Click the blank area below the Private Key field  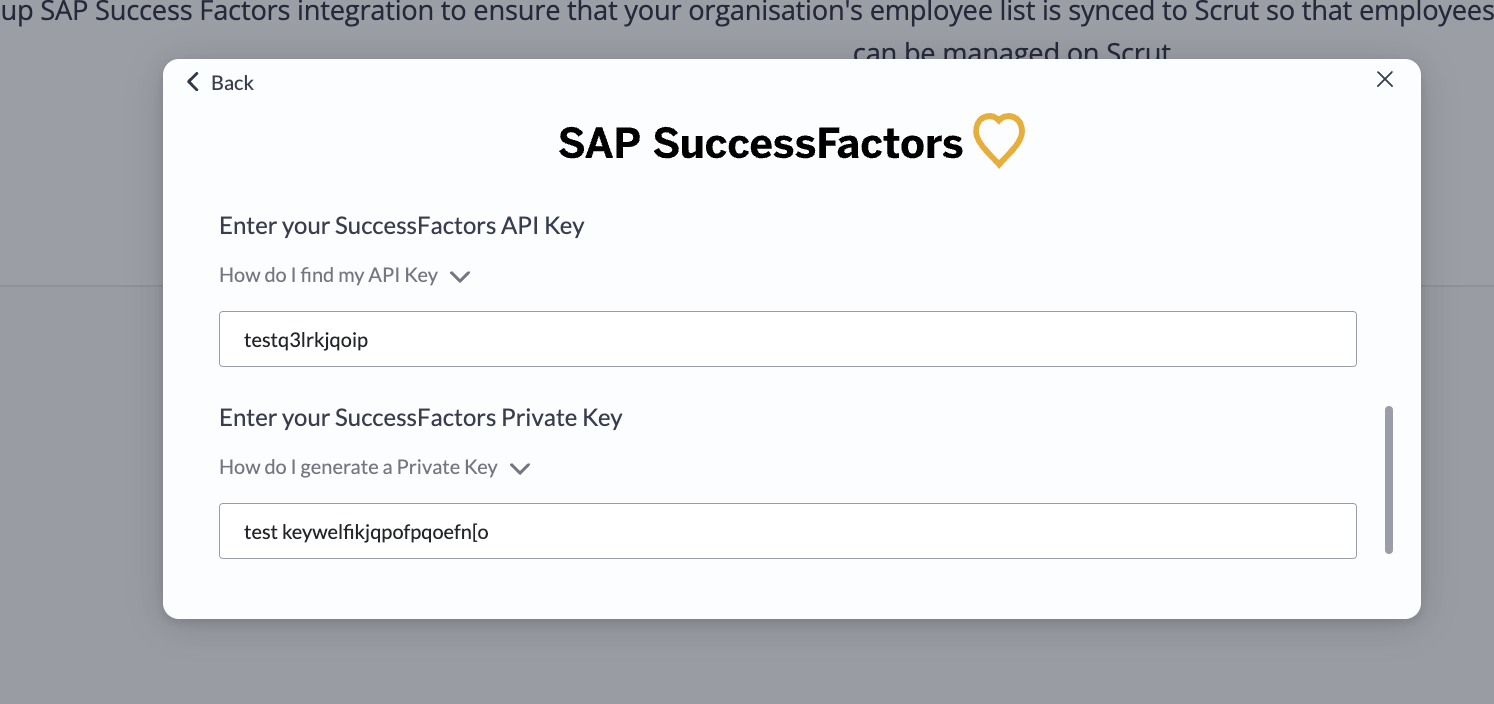pyautogui.click(x=788, y=588)
